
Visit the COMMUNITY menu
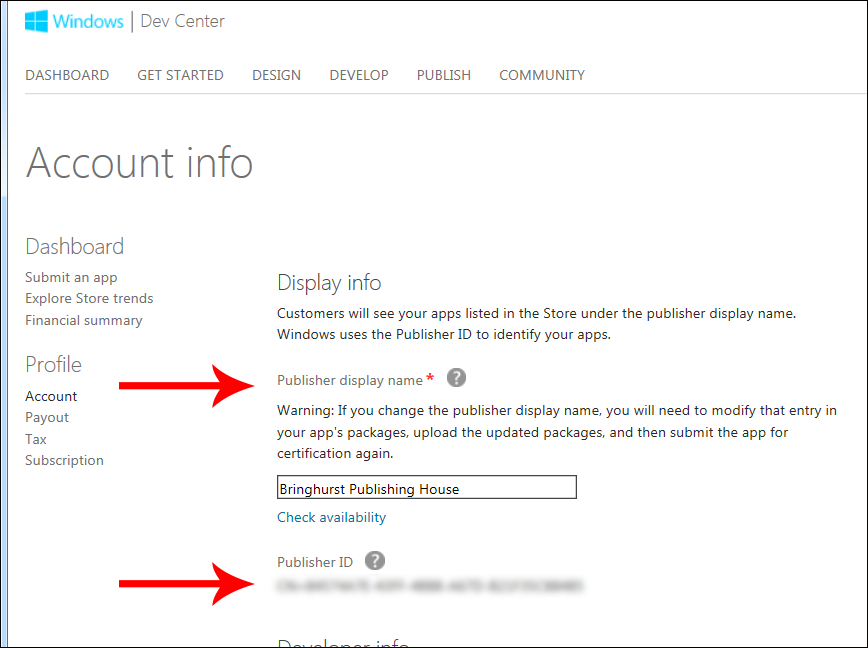[x=542, y=75]
